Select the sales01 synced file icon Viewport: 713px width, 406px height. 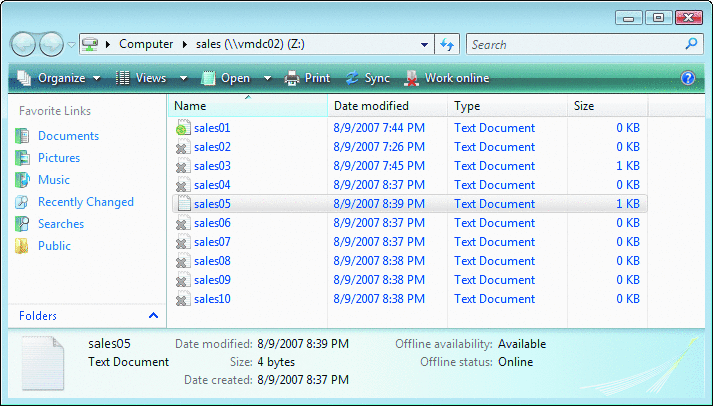[x=182, y=128]
